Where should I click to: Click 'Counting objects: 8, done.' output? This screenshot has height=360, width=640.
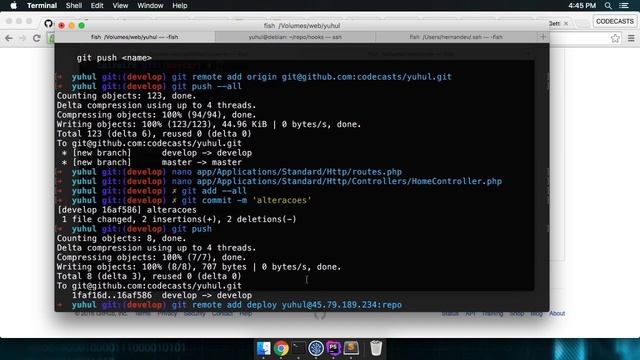(121, 238)
